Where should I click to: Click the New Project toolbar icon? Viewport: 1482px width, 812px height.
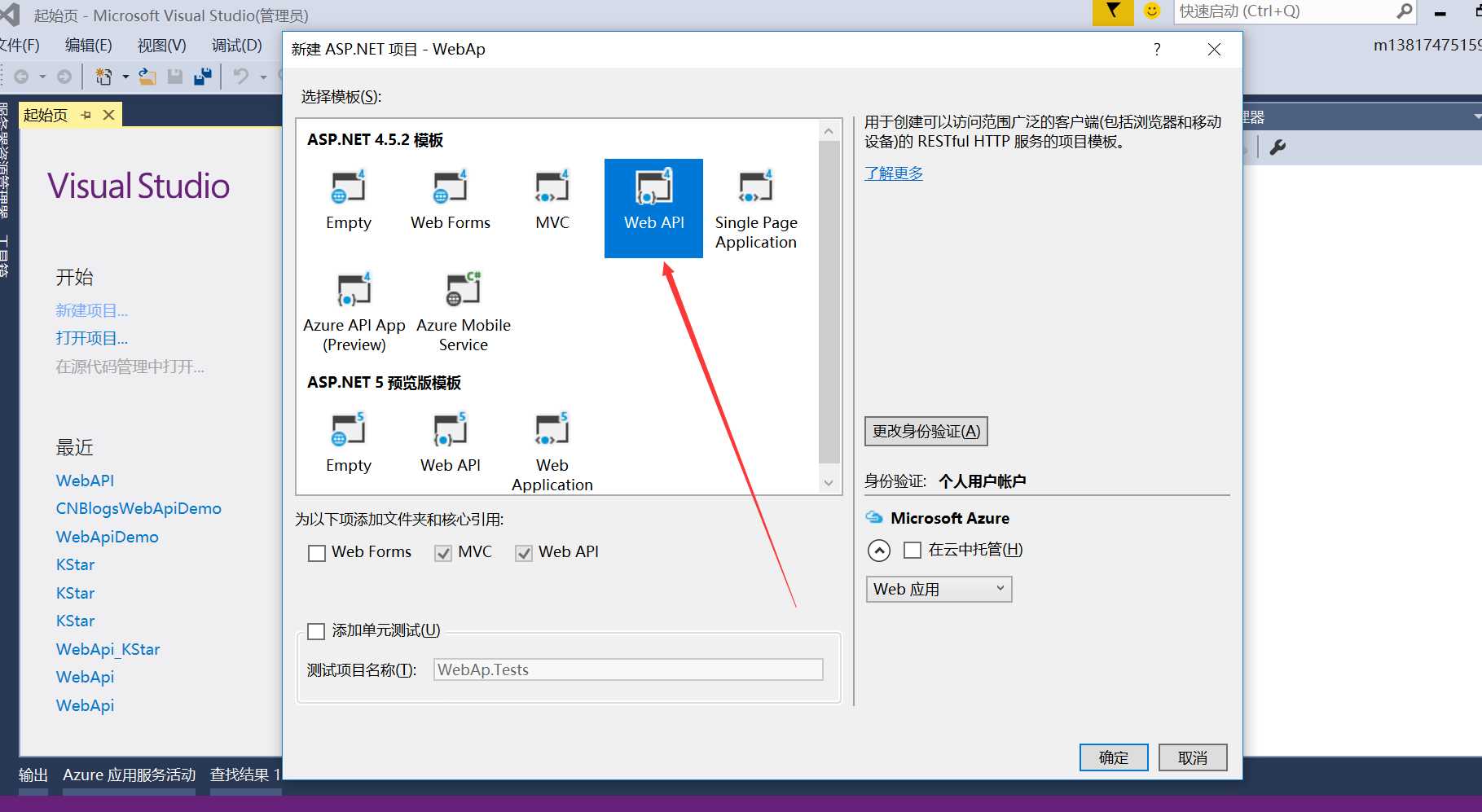click(103, 77)
